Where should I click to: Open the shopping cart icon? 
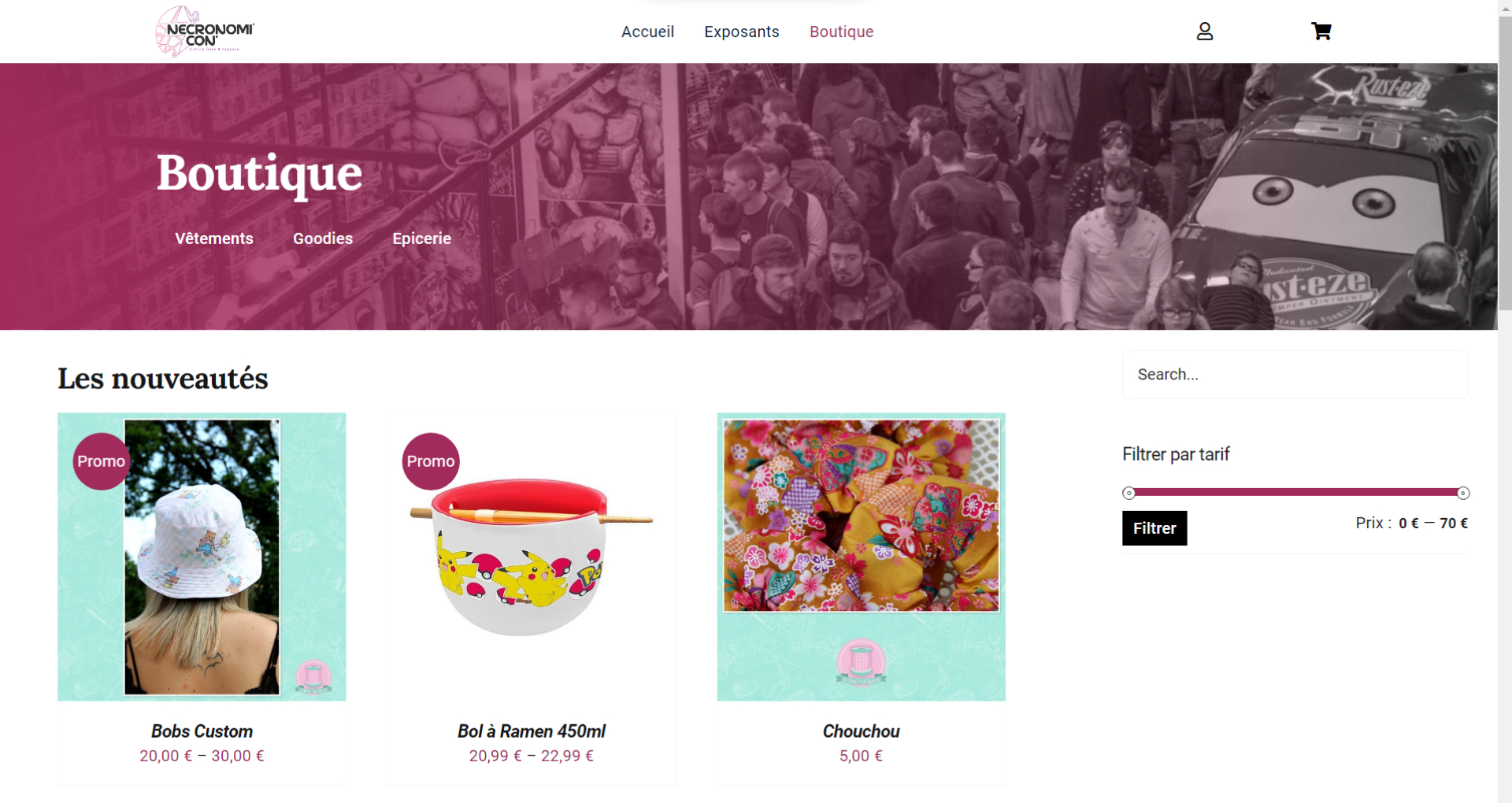point(1321,31)
